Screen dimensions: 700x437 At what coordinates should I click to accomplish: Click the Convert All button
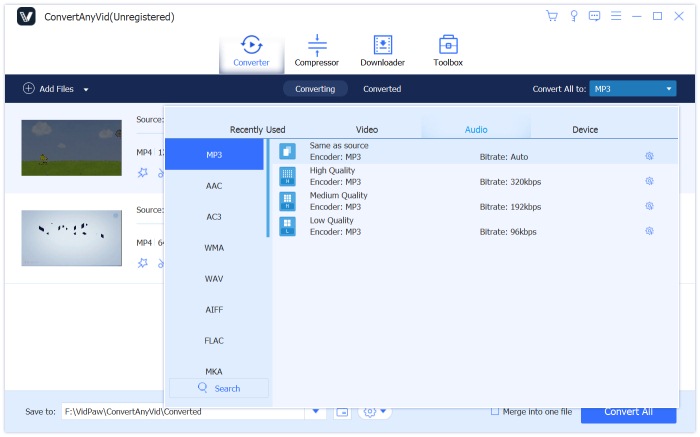click(628, 412)
